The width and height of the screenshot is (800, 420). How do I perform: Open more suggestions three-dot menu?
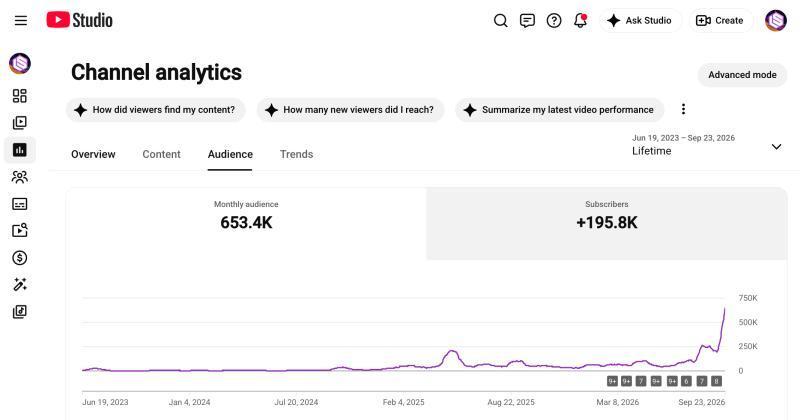click(x=683, y=109)
